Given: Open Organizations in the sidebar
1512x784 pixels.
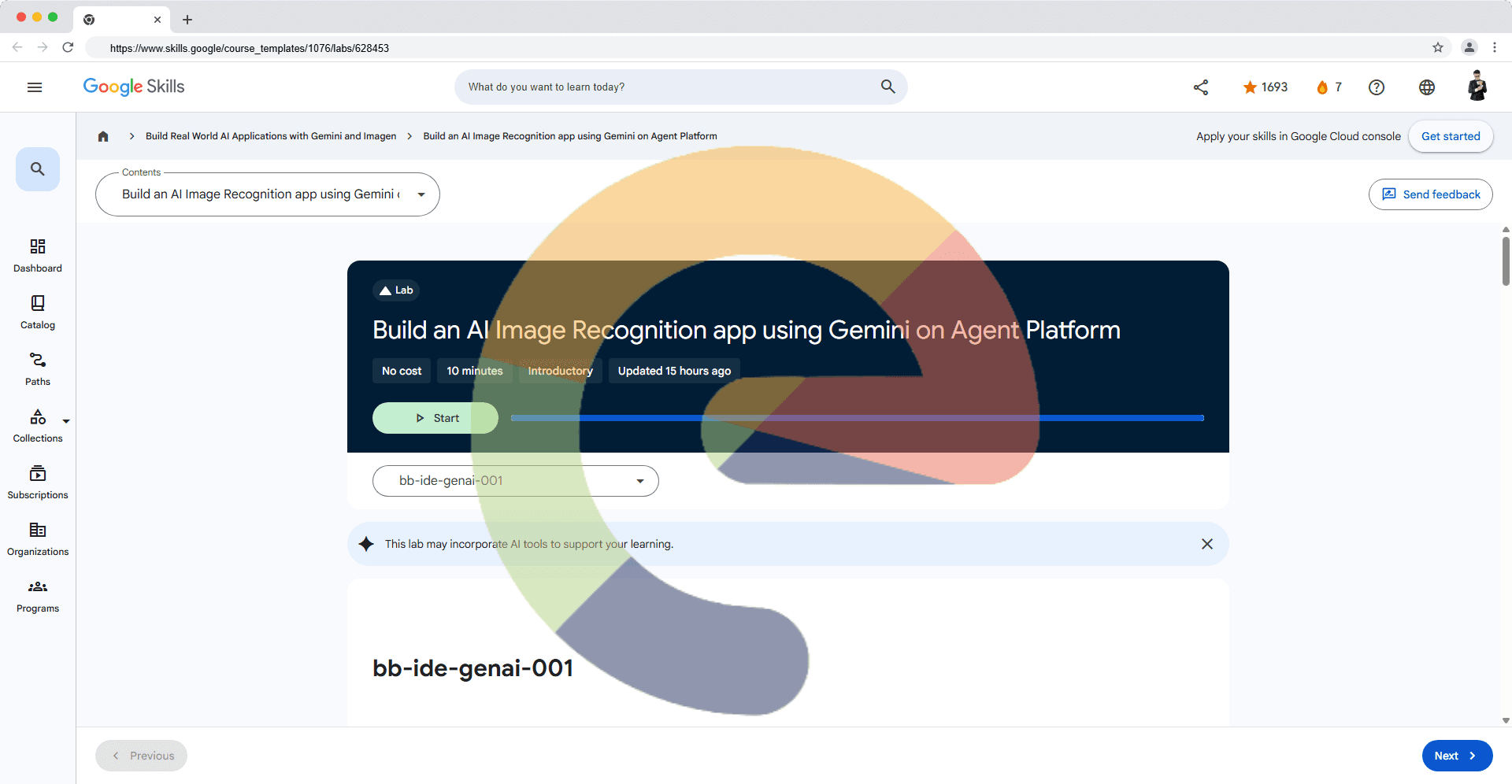Looking at the screenshot, I should 38,539.
